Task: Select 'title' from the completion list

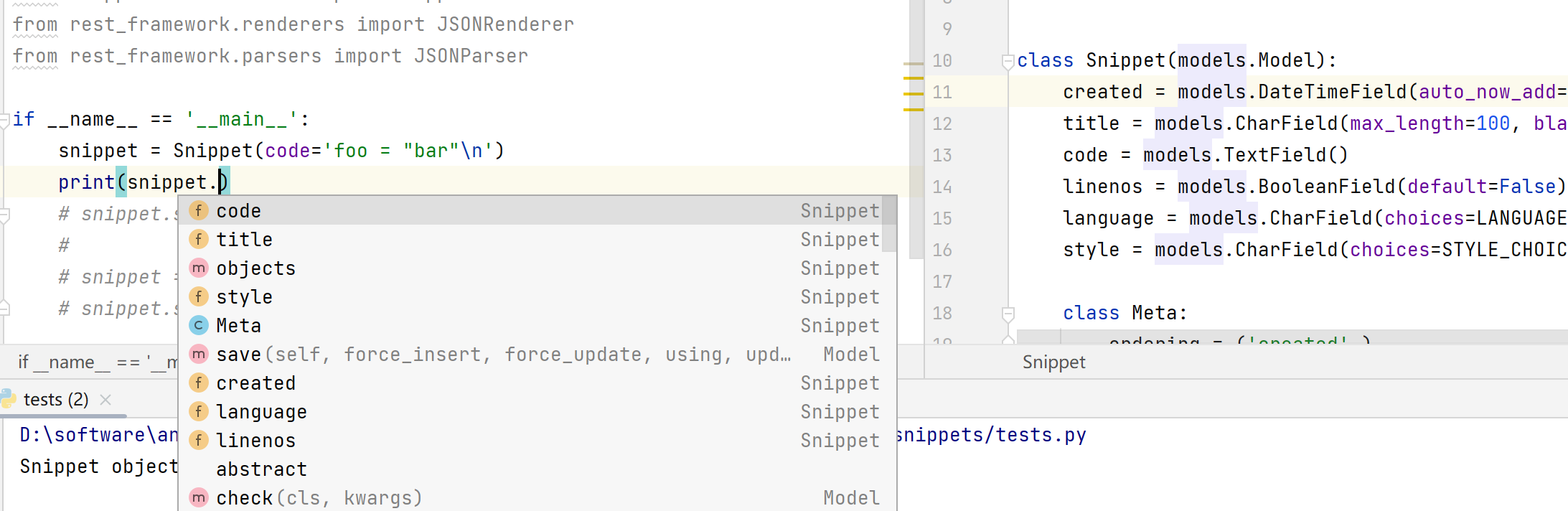Action: pyautogui.click(x=244, y=240)
